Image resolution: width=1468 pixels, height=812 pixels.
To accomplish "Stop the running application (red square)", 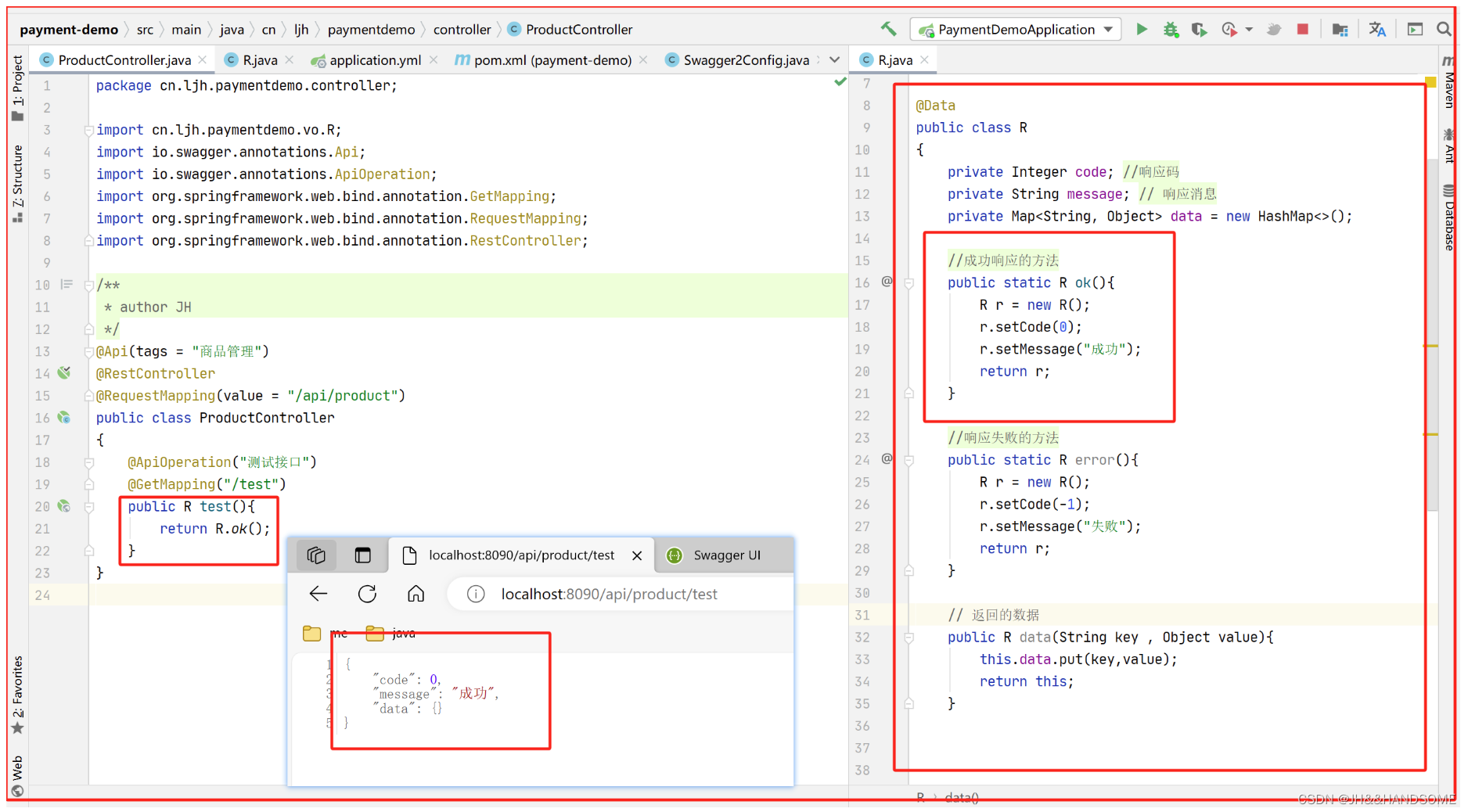I will [1302, 29].
